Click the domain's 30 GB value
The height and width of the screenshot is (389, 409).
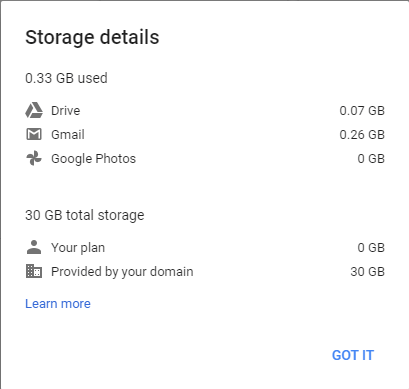coord(368,272)
